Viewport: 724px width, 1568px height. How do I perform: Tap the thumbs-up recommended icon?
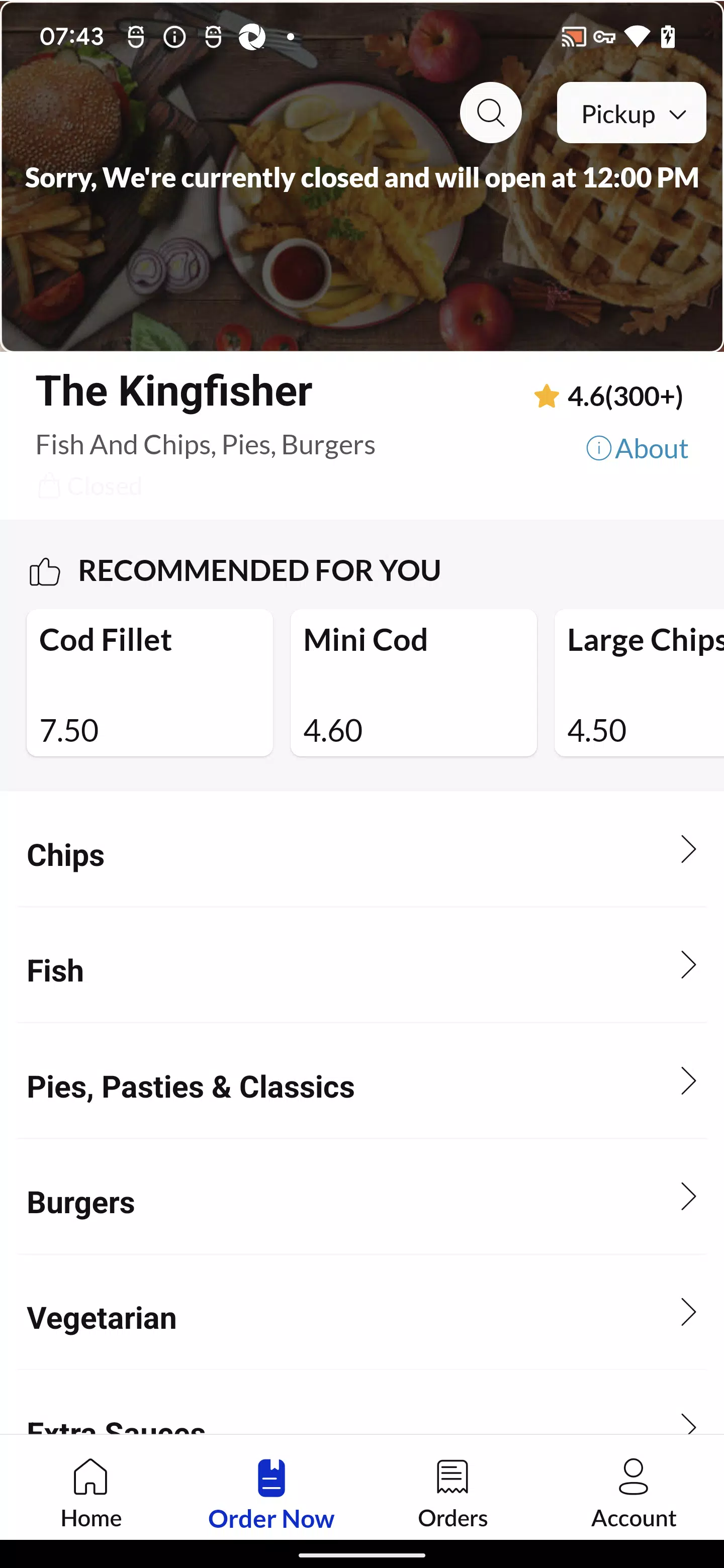click(44, 571)
